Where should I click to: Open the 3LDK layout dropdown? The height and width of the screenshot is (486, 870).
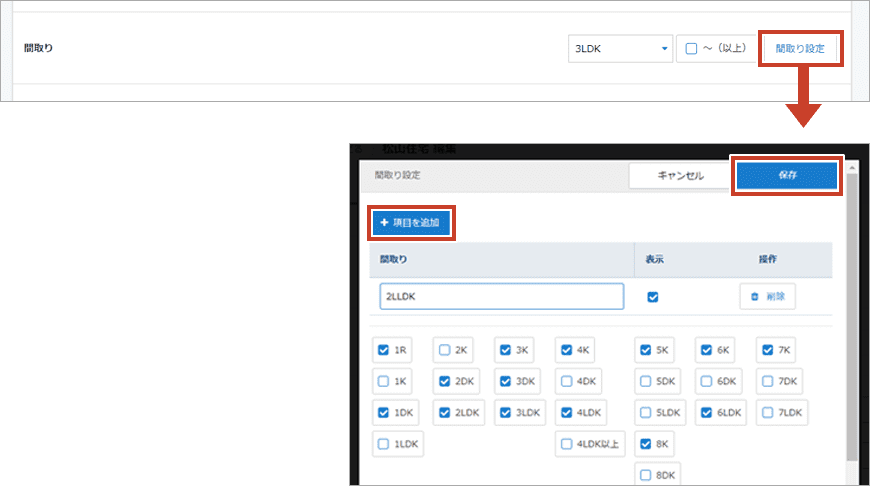(x=619, y=48)
